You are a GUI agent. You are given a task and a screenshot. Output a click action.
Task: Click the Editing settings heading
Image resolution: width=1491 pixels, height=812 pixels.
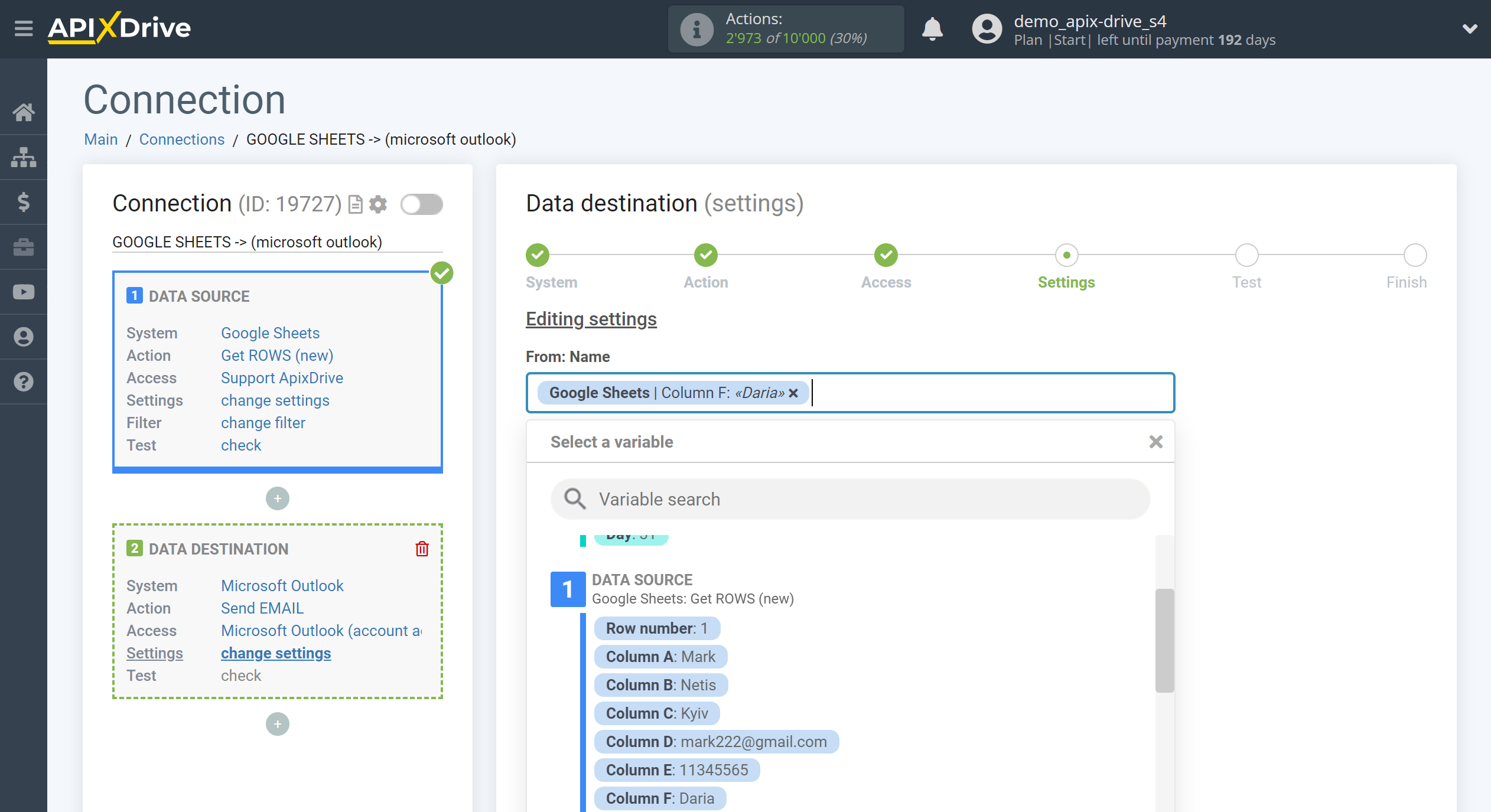[591, 319]
